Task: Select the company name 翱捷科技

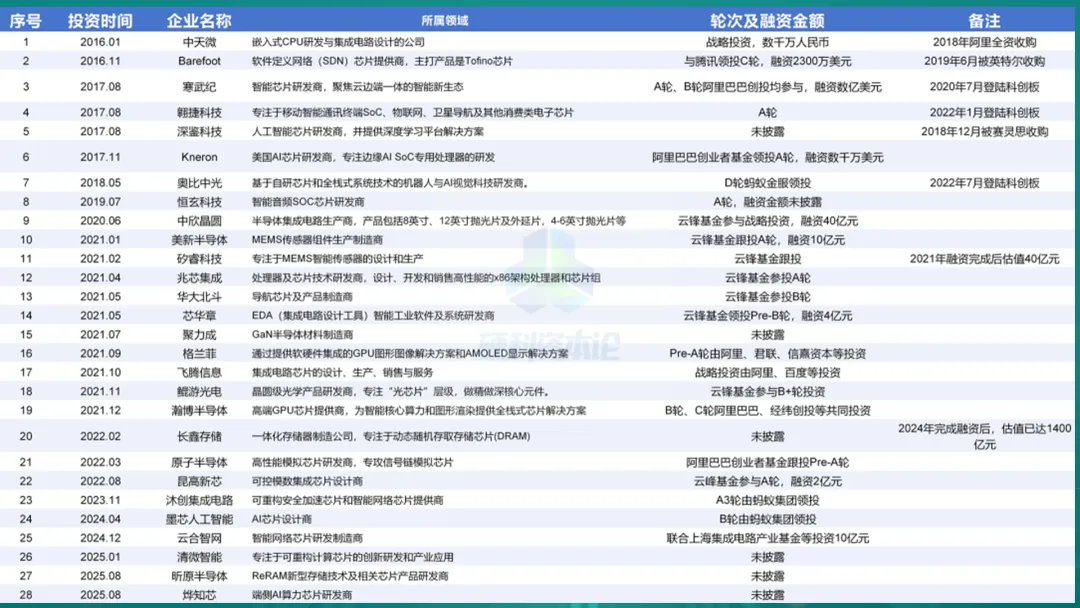Action: [199, 112]
